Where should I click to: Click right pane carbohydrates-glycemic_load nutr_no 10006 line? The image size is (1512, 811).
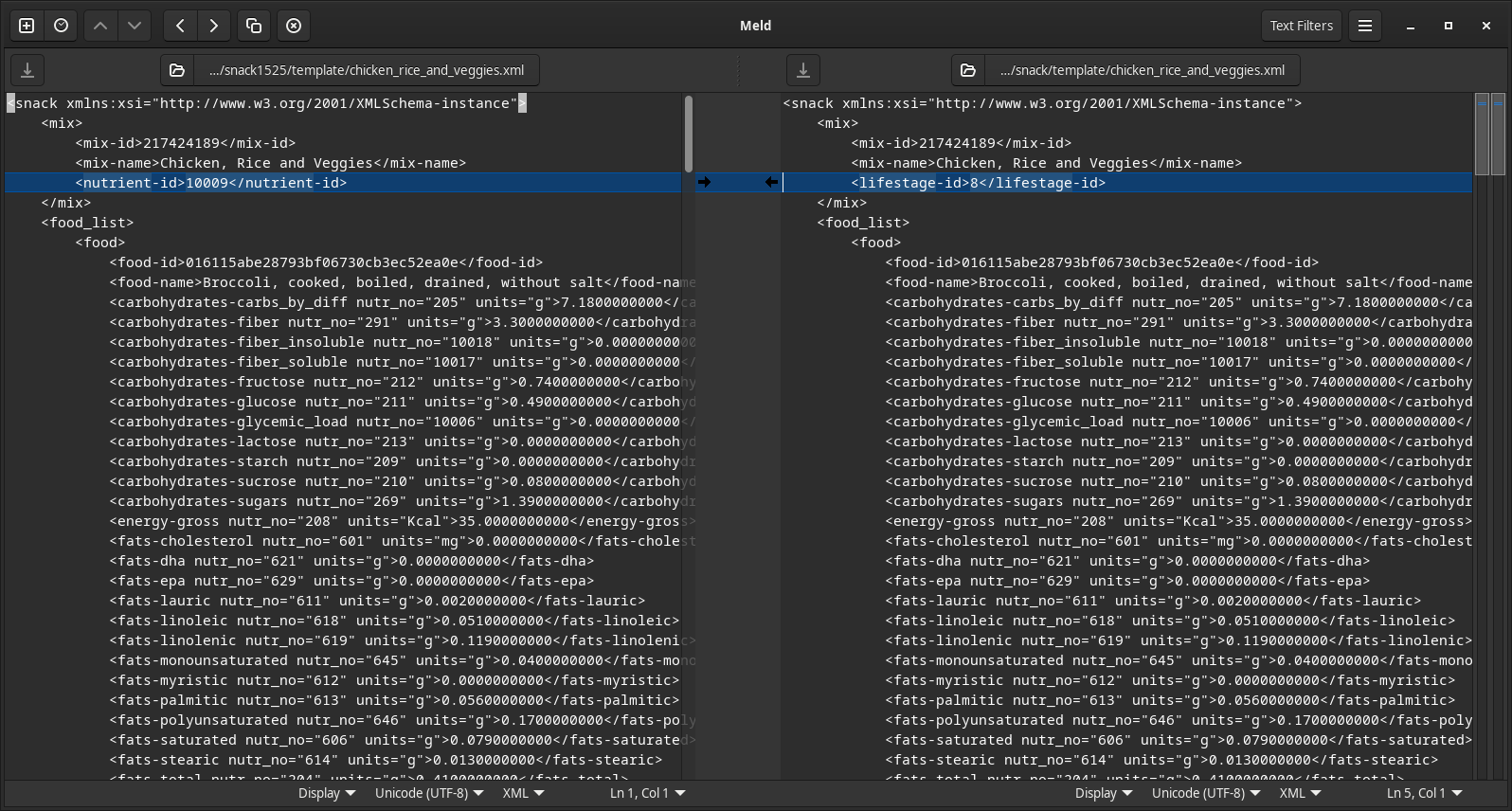[x=1179, y=422]
